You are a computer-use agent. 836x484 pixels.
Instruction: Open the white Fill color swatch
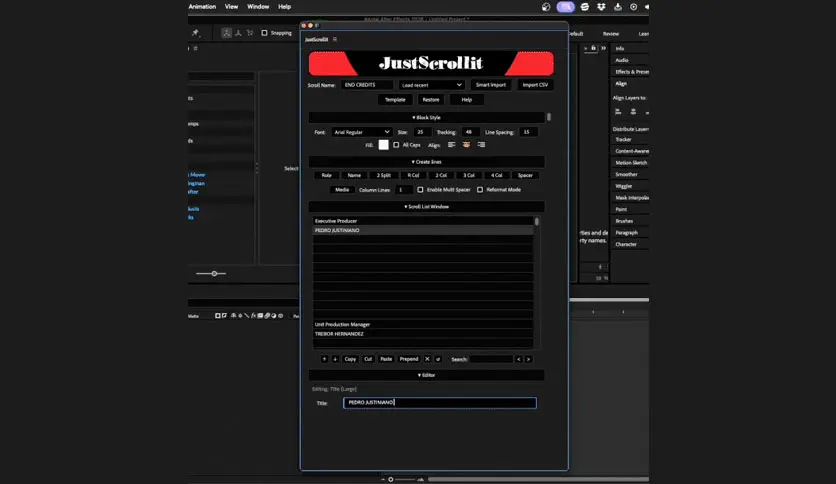pyautogui.click(x=383, y=145)
